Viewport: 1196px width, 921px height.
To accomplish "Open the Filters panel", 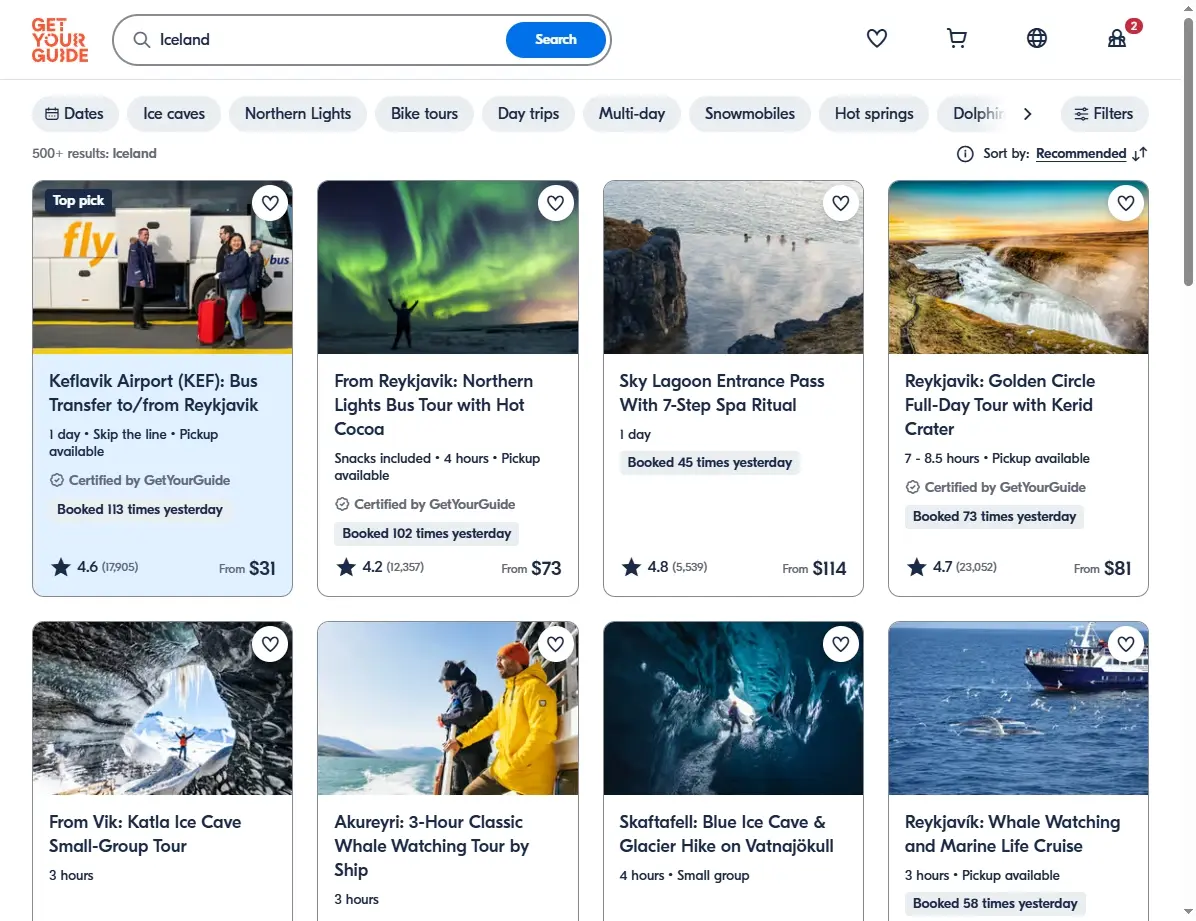I will pos(1104,114).
